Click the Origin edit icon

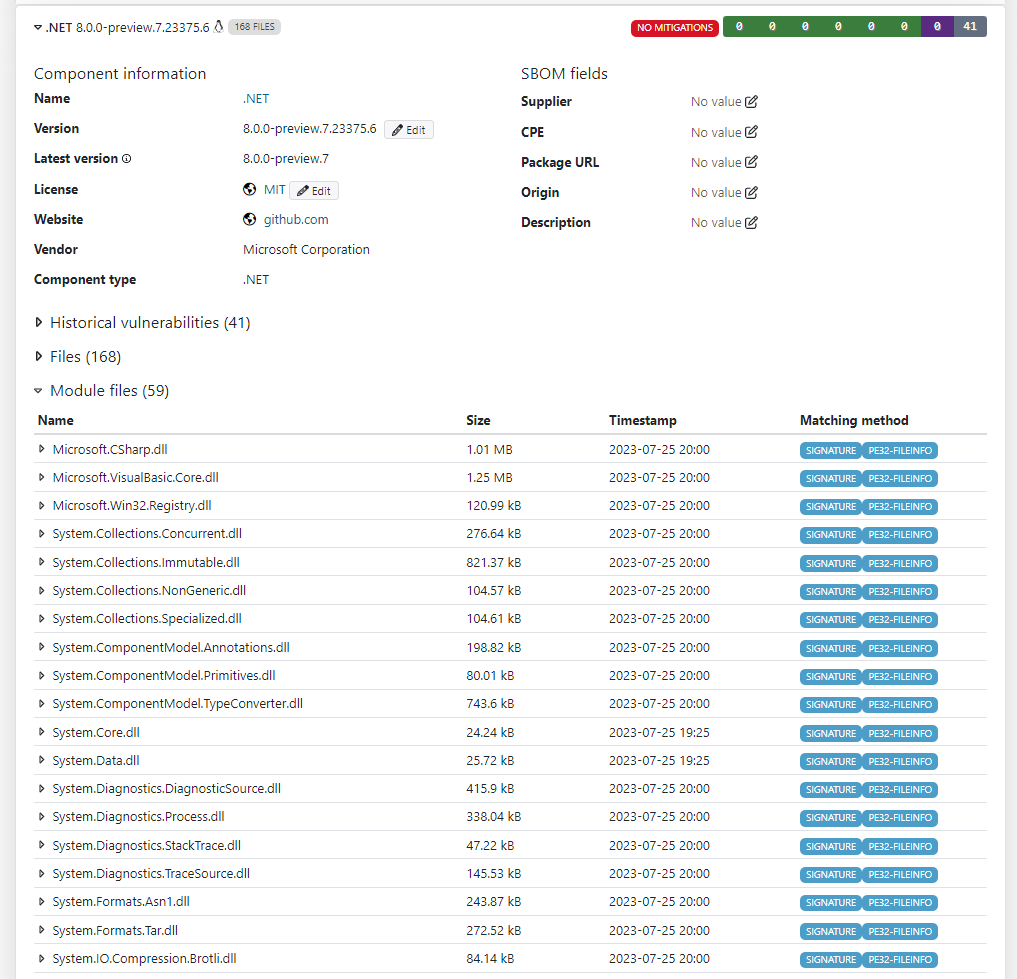coord(751,192)
